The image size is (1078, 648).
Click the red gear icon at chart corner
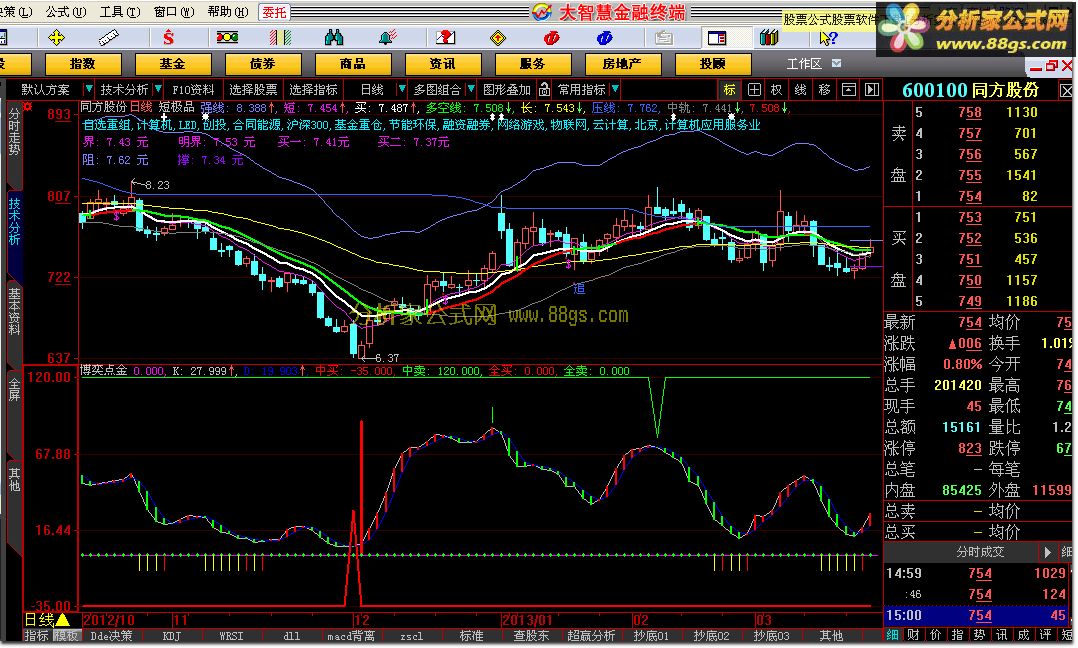(28, 107)
